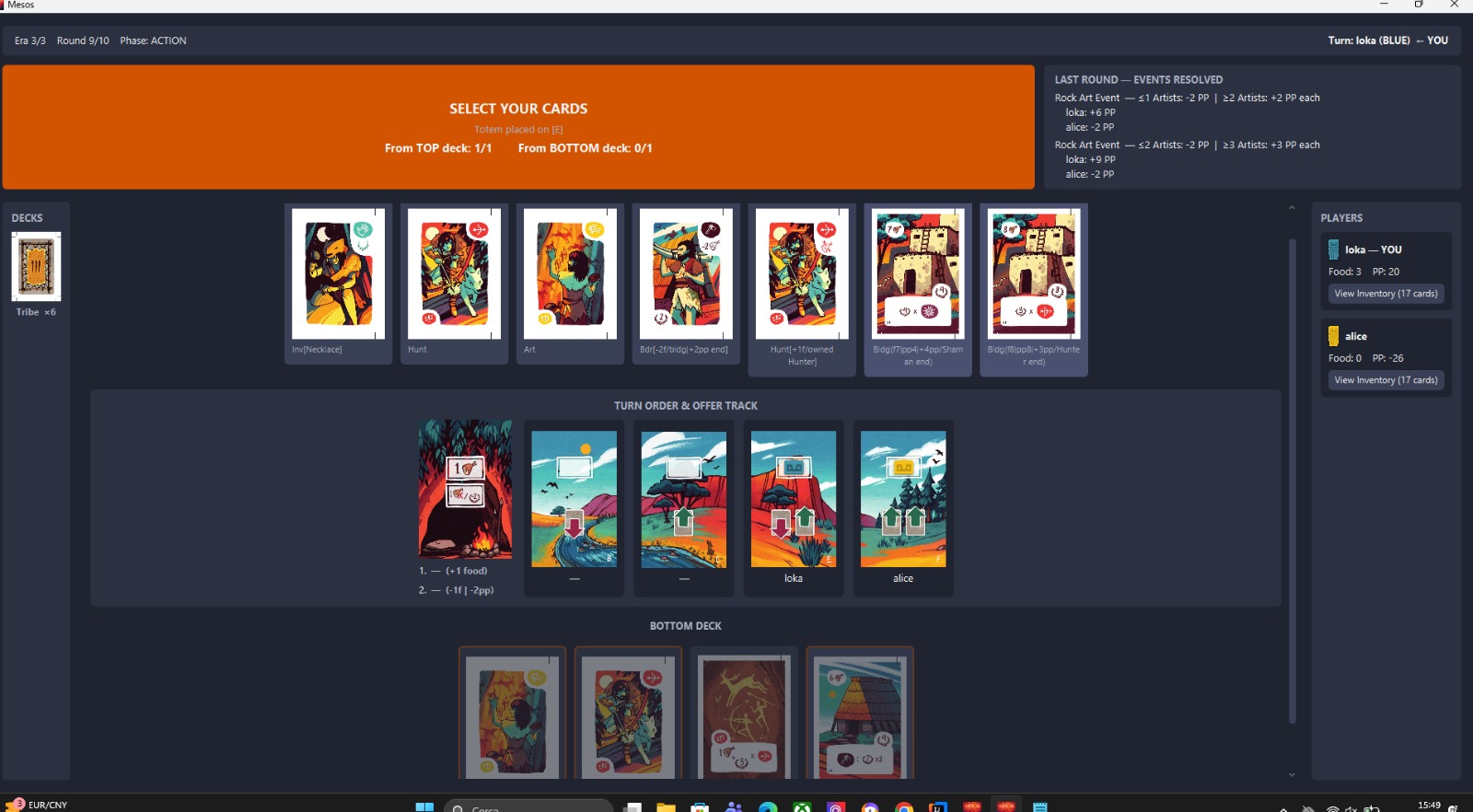This screenshot has width=1473, height=812.
Task: Click the 'From BOTTOM deck: 0/1' counter
Action: click(x=585, y=148)
